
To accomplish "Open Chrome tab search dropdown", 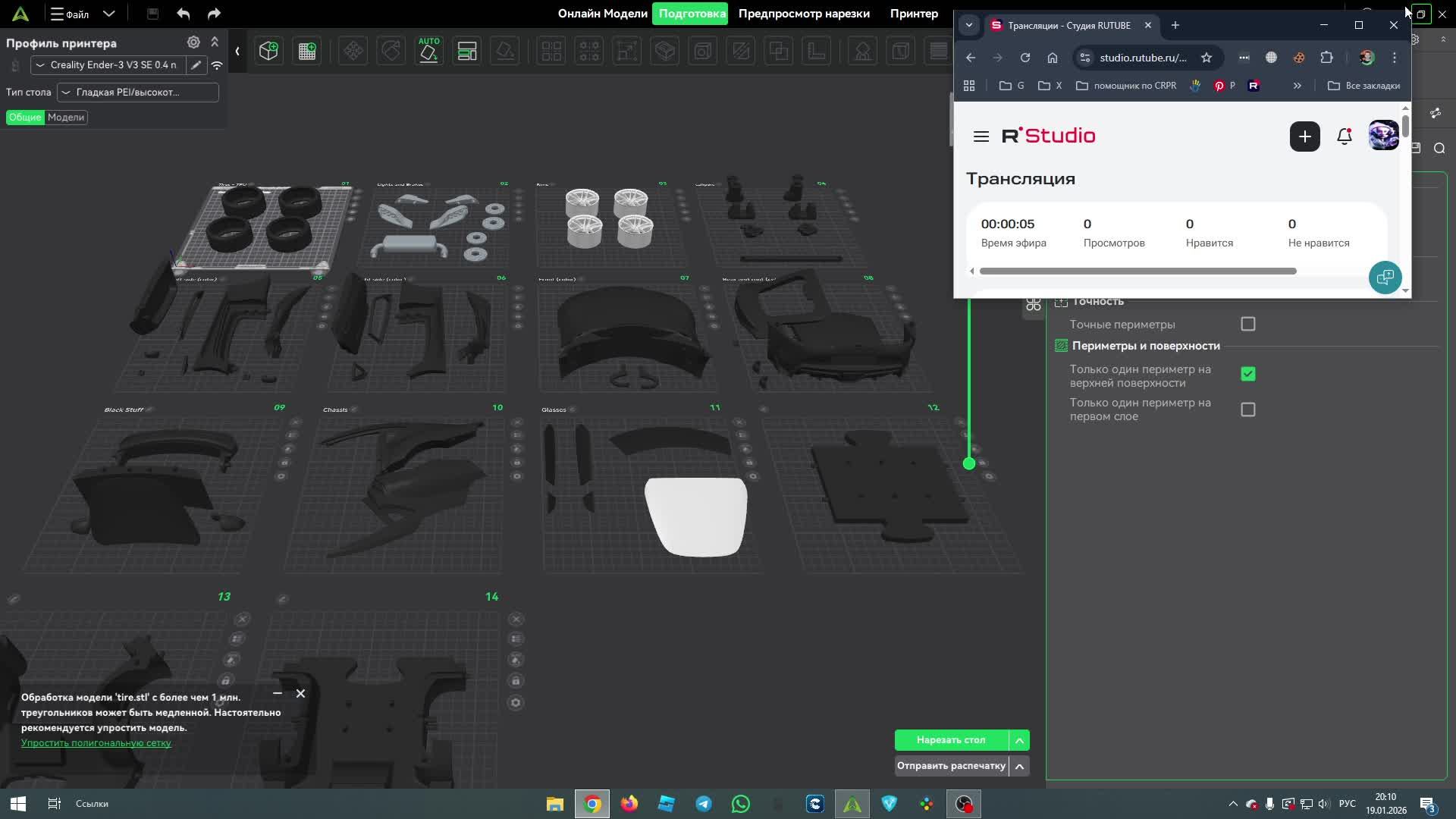I will [x=969, y=25].
